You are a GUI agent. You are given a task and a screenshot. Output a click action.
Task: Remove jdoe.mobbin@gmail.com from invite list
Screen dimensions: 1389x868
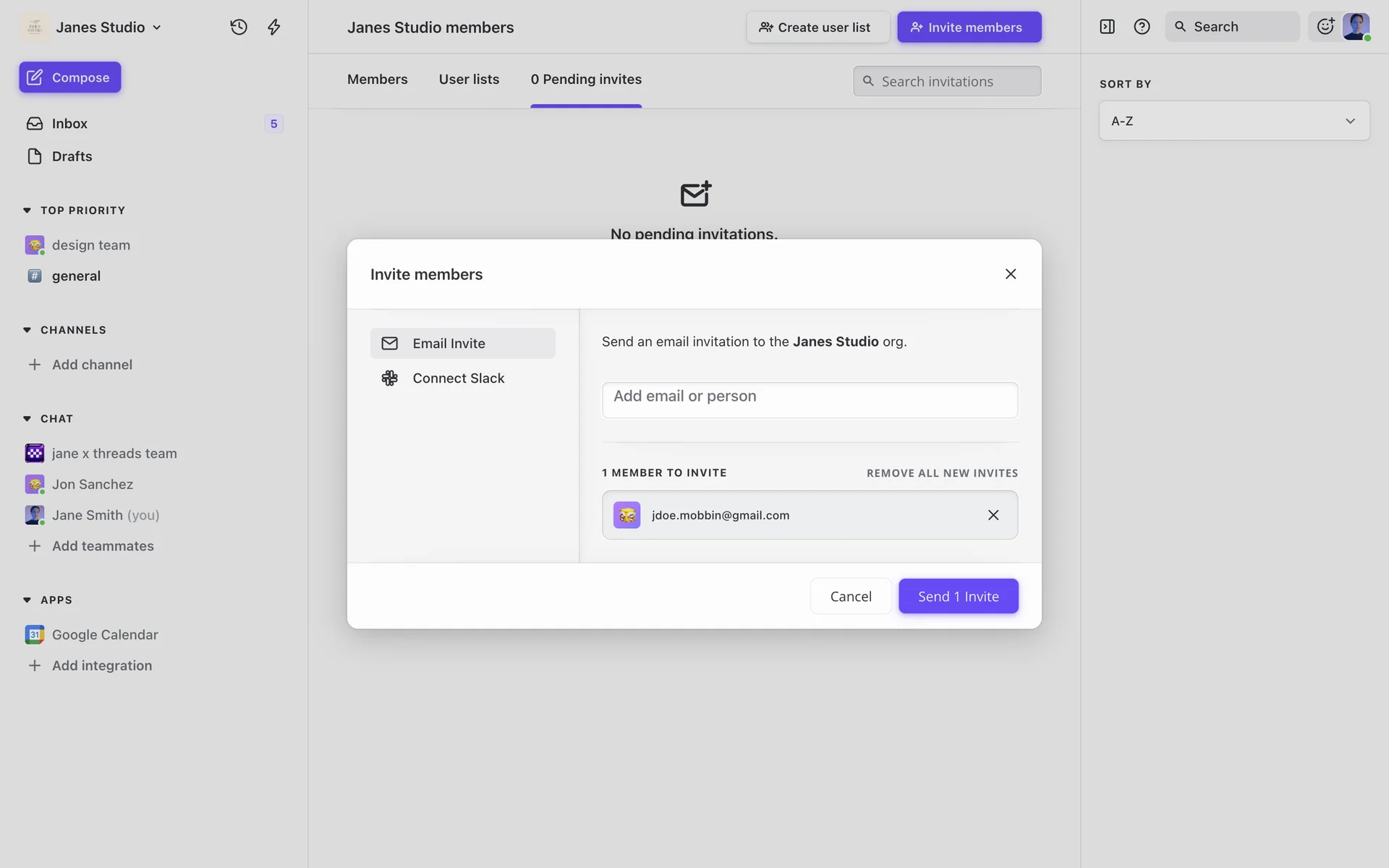[x=993, y=515]
